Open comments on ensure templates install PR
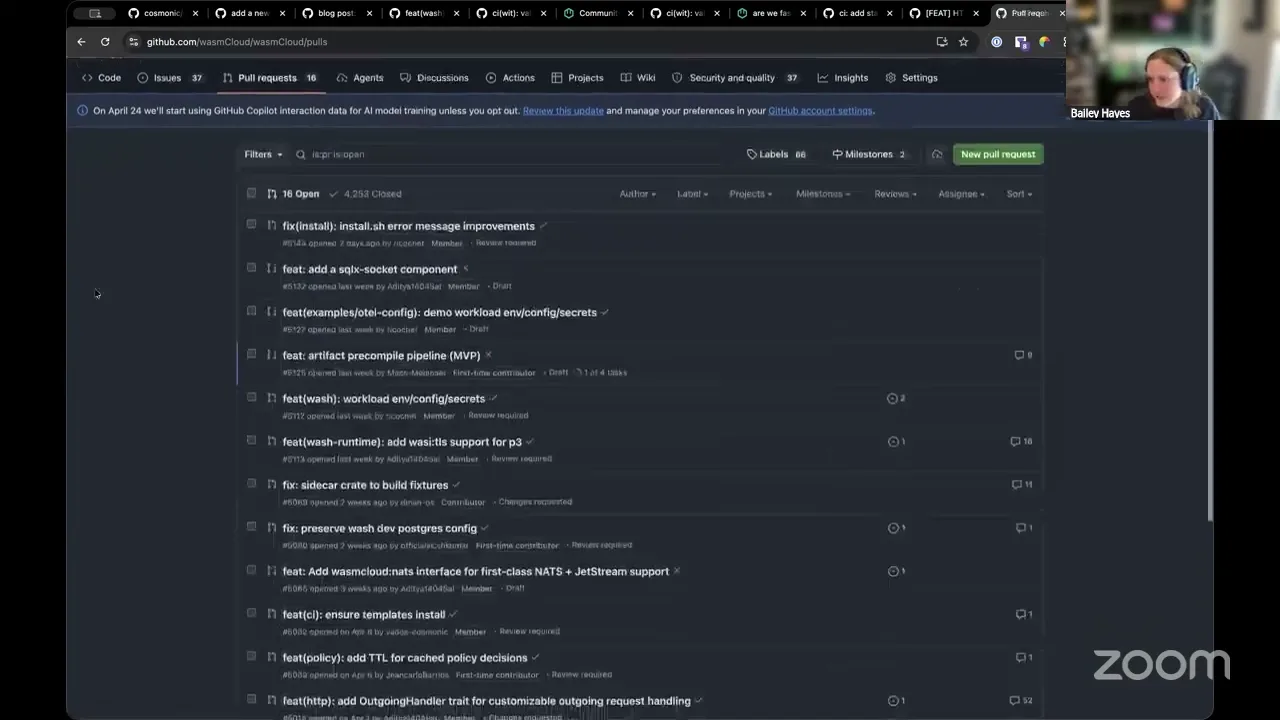The image size is (1280, 720). (1024, 614)
